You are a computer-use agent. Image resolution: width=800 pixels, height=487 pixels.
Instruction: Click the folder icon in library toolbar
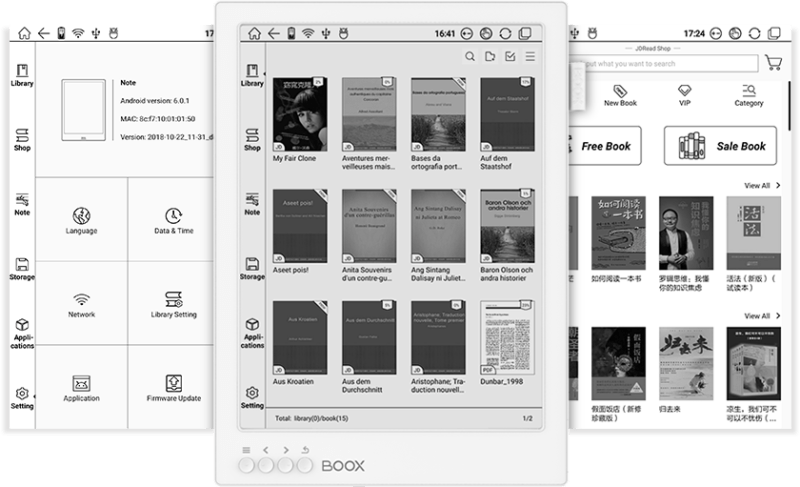(490, 57)
